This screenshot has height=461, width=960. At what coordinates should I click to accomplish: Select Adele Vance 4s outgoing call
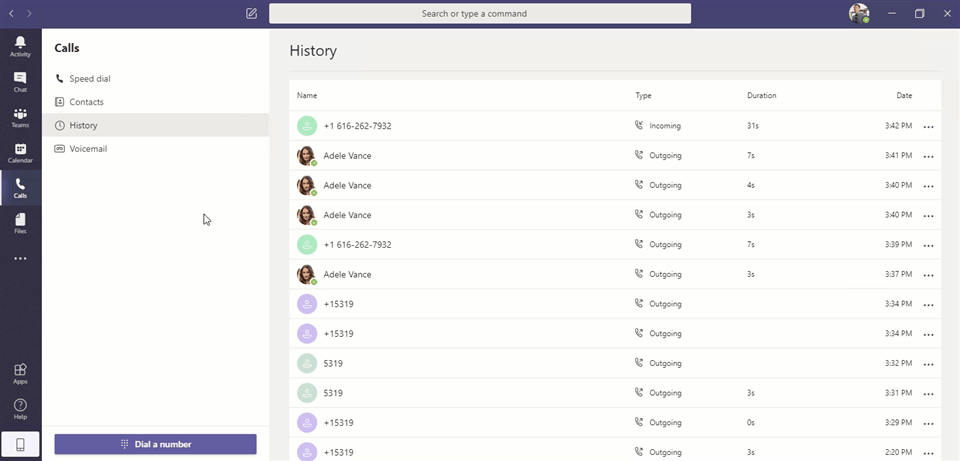coord(615,186)
